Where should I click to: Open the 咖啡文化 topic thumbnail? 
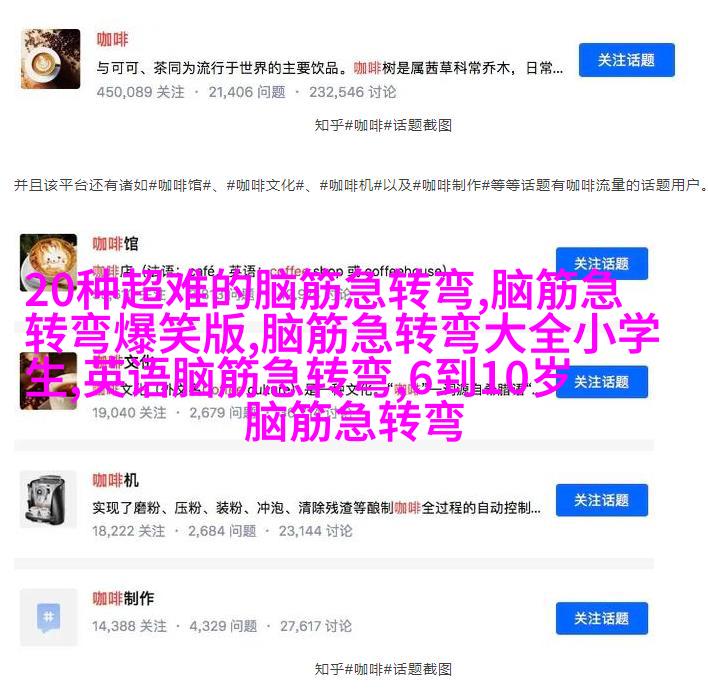(48, 381)
